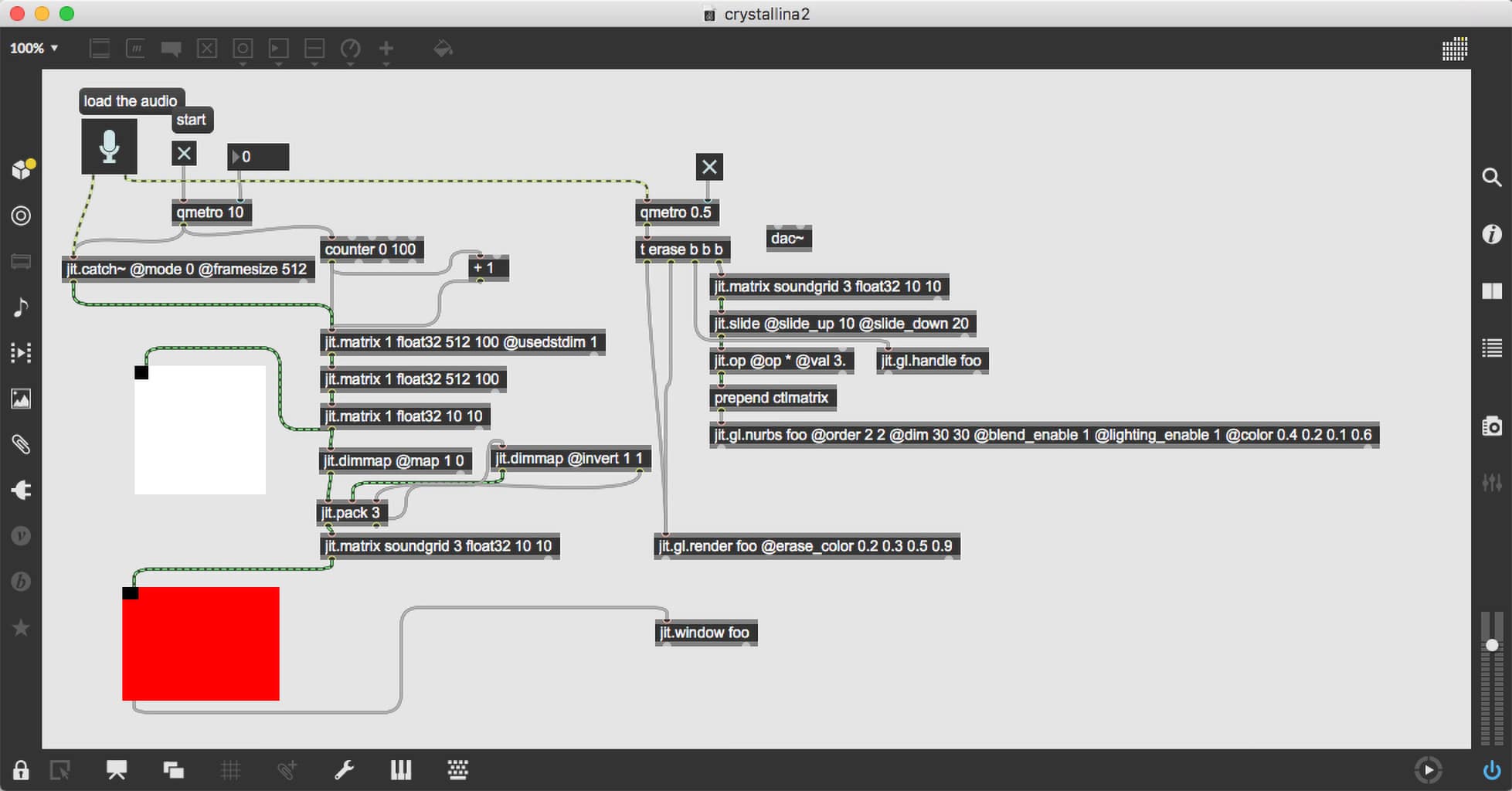1512x791 pixels.
Task: Open the Calendar grid view icon
Action: 1455,49
